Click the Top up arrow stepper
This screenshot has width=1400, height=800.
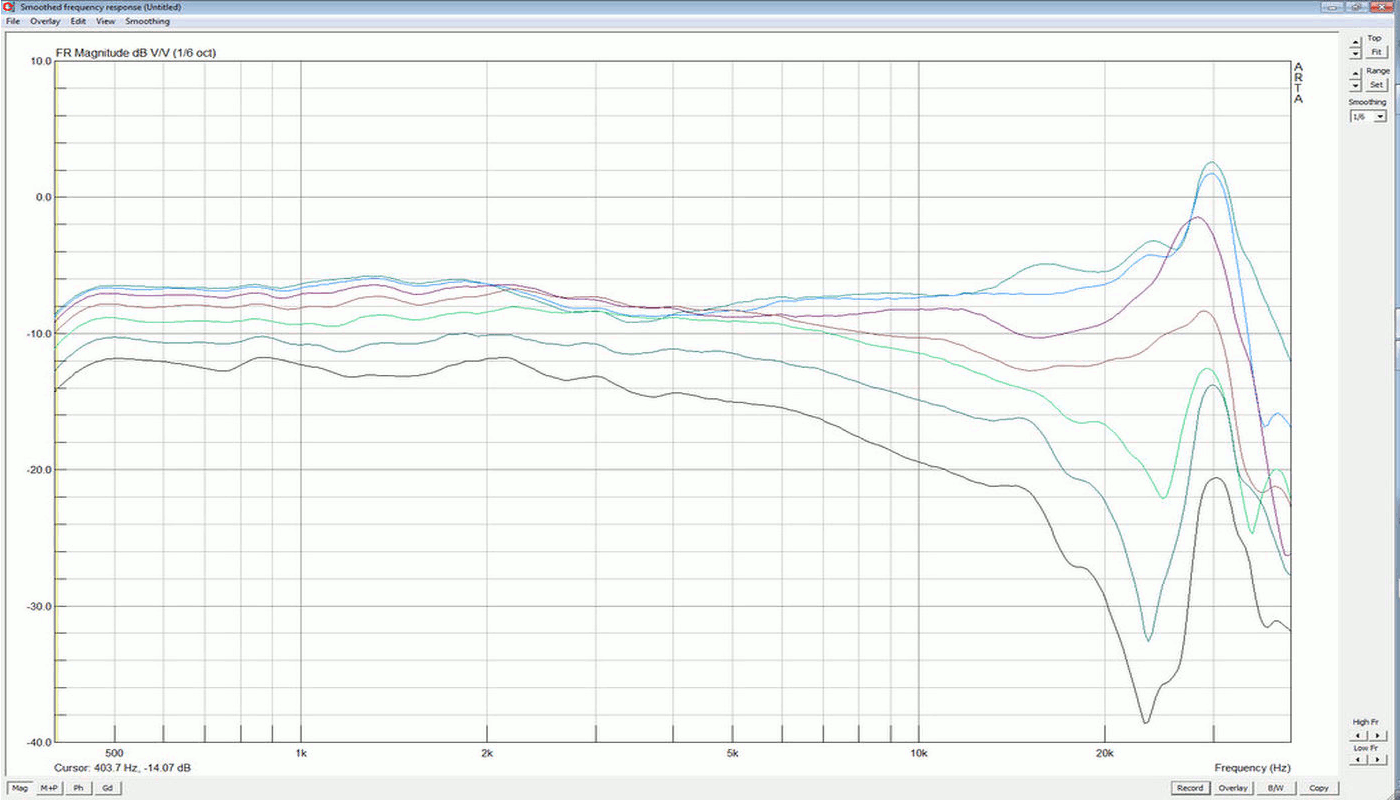click(x=1355, y=43)
